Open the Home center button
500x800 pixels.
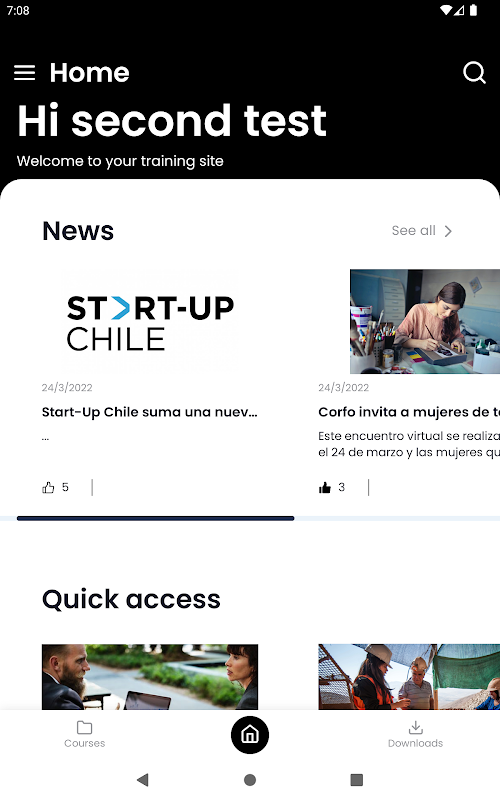(250, 735)
